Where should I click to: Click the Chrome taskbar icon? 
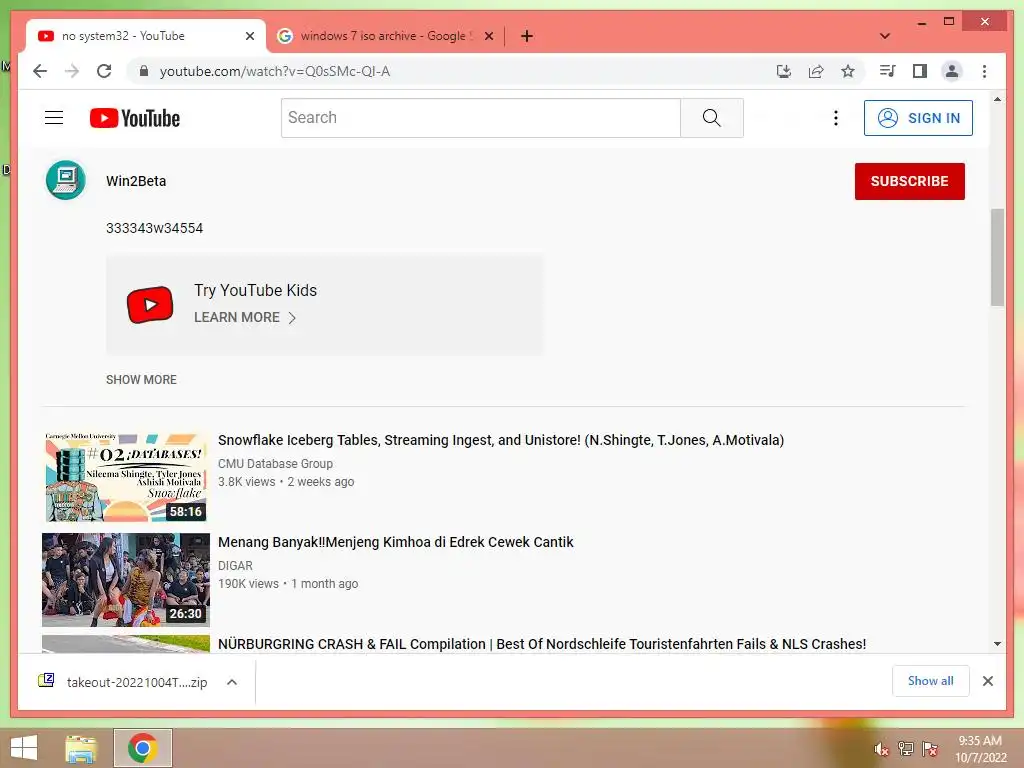142,748
